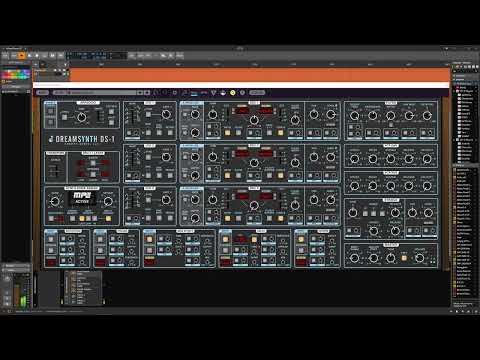Click the vertical slider in the panel left of red displays

[56, 171]
